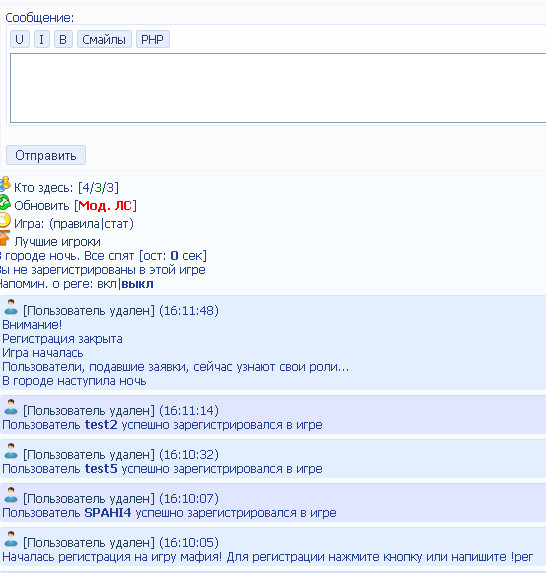Click user avatar icon for 16:11:48 message
Screen dimensions: 546x573
coord(11,307)
